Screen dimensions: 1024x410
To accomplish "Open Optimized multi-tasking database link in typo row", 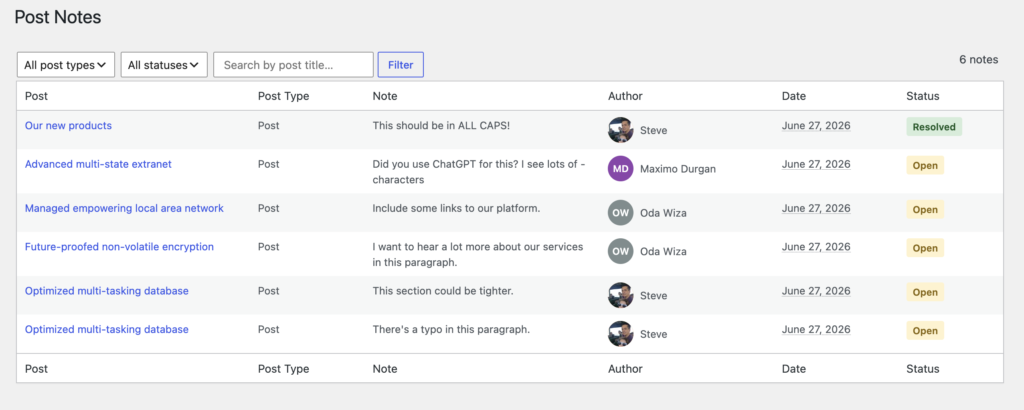I will coord(106,329).
